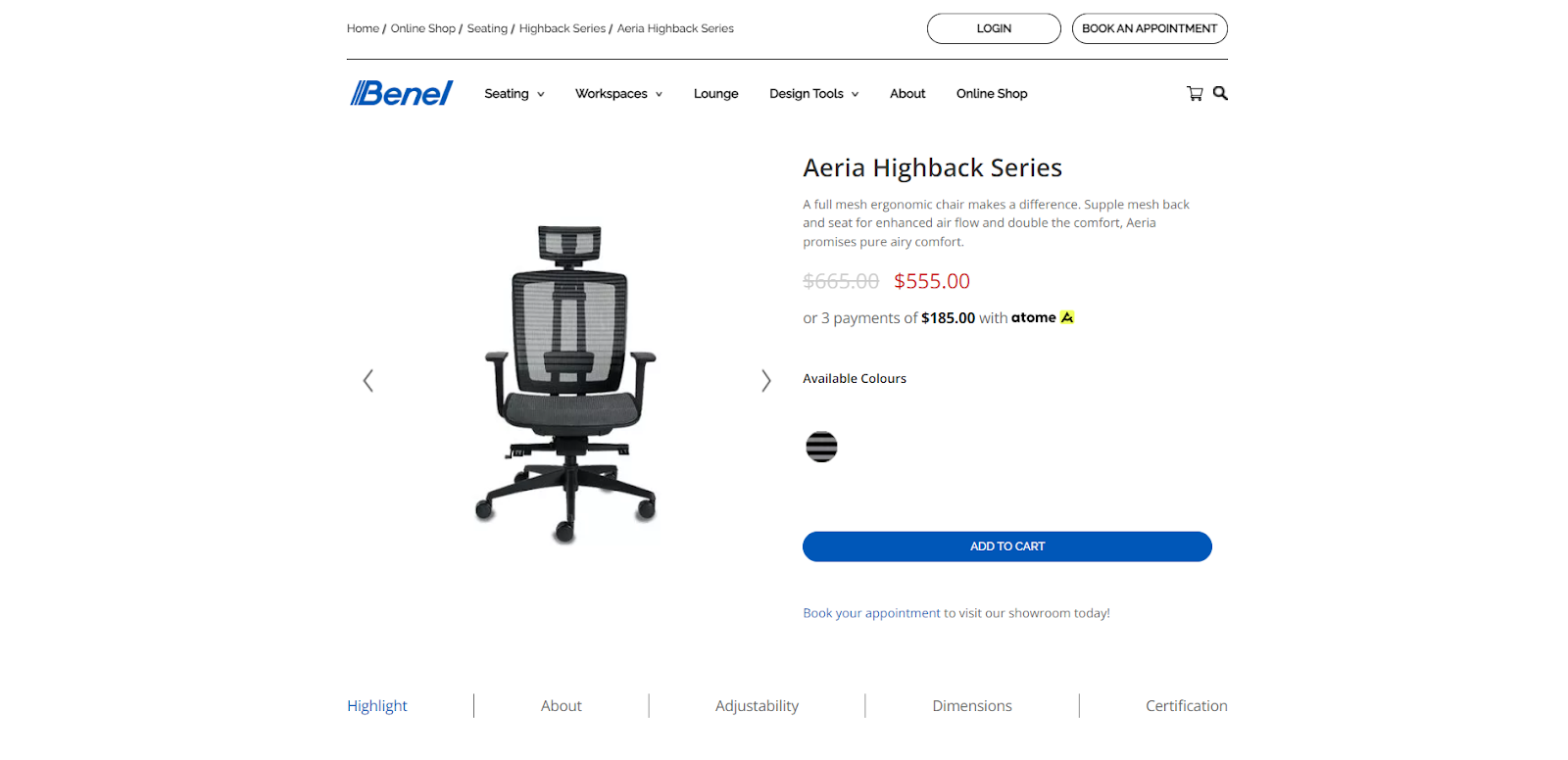Click the atome payment logo
Viewport: 1568px width, 760px height.
[x=1043, y=317]
